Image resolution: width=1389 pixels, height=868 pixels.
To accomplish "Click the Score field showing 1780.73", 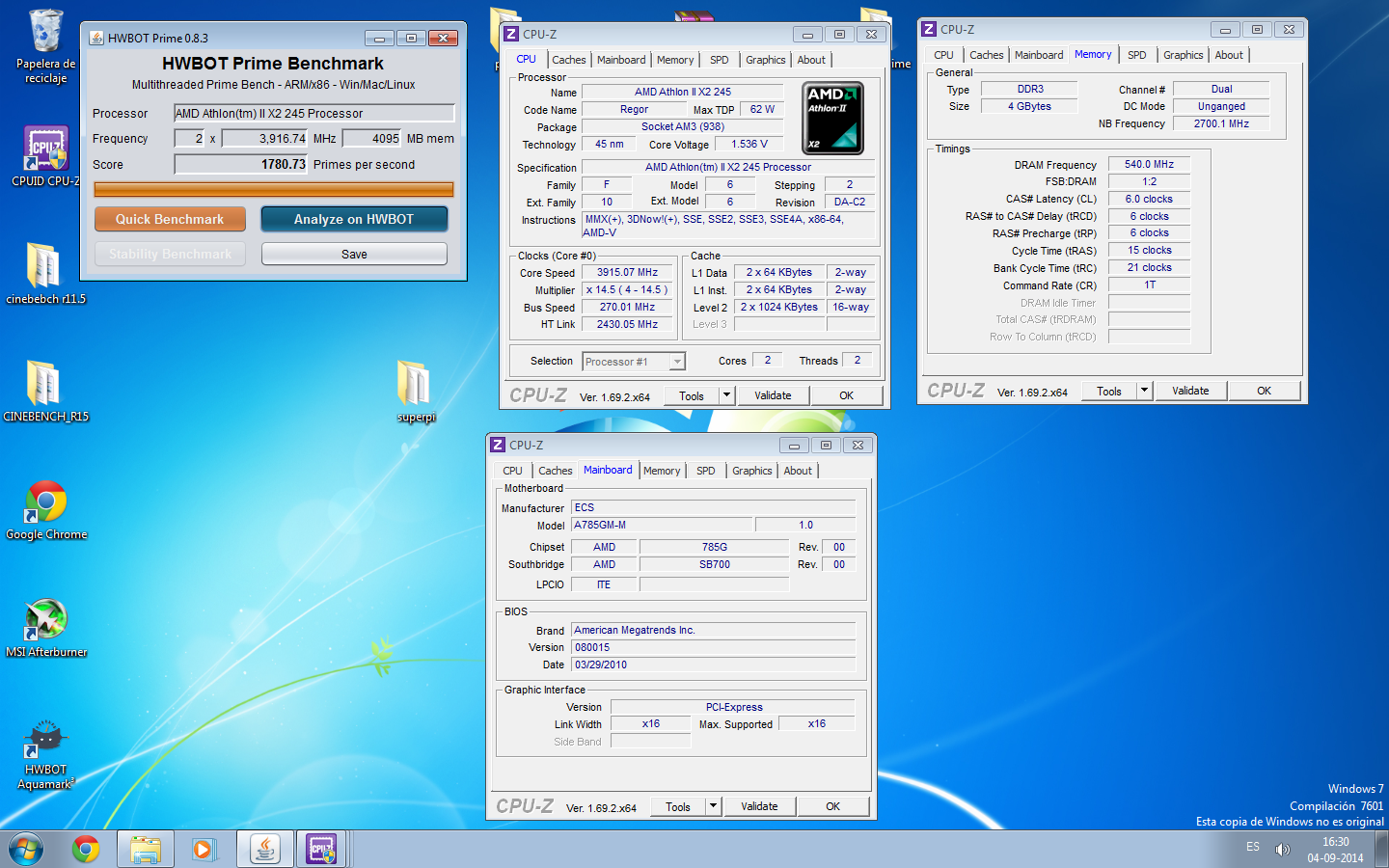I will 241,164.
